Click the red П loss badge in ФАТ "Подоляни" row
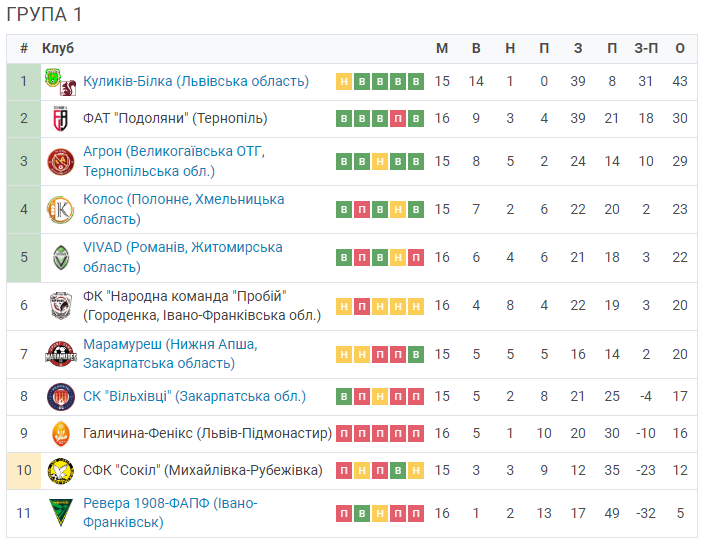This screenshot has height=548, width=707. (398, 119)
